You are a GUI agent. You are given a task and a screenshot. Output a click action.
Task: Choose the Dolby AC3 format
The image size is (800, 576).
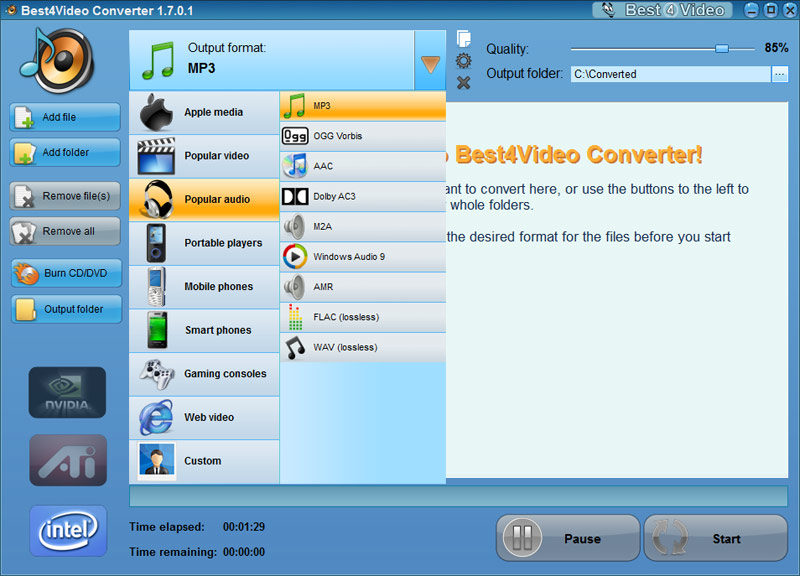point(363,196)
